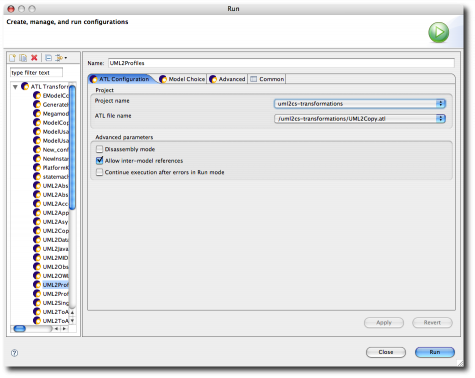475x378 pixels.
Task: Open help via question mark icon
Action: click(14, 353)
